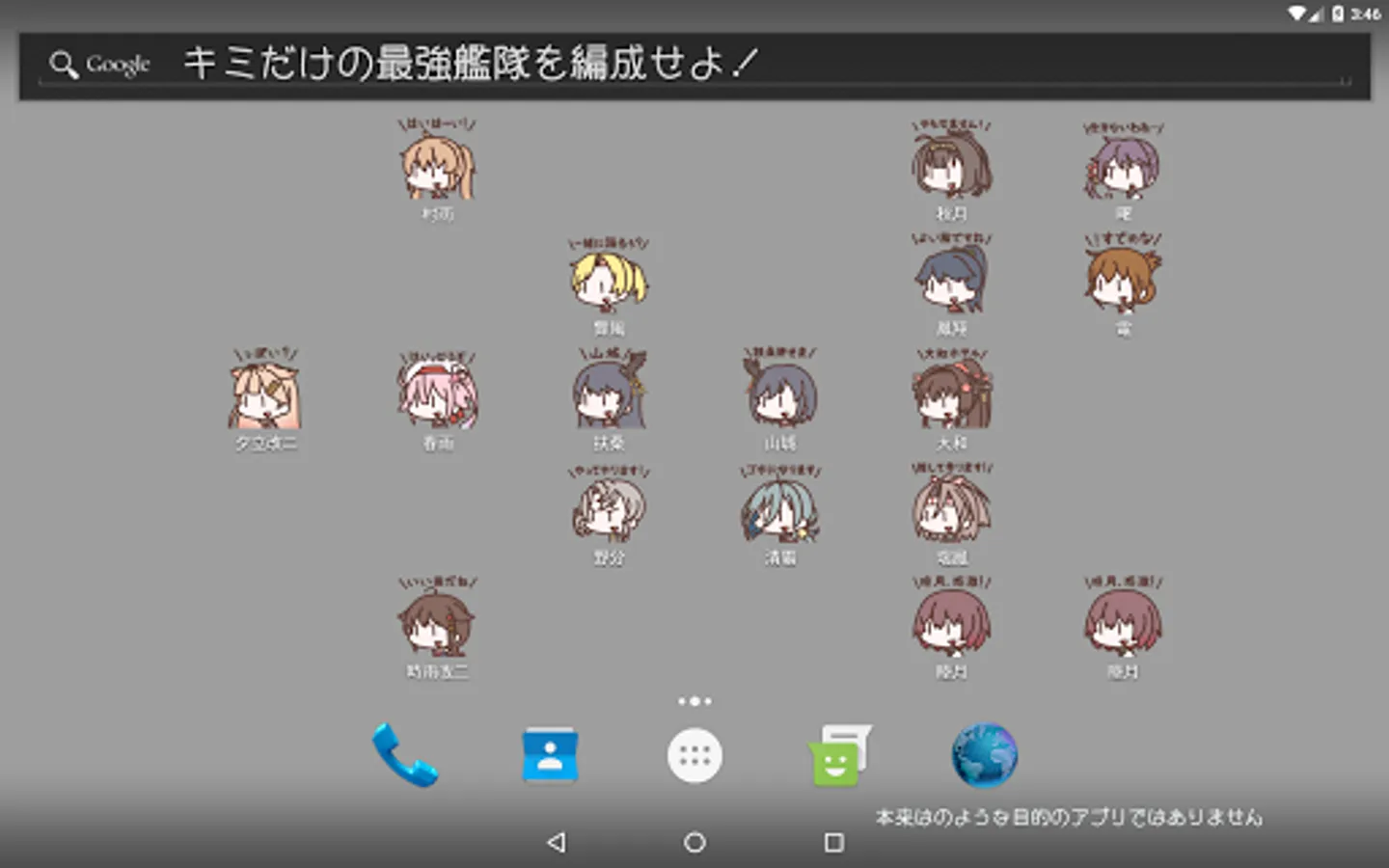The image size is (1389, 868).
Task: Tap the battery icon in the status bar
Action: tap(1338, 14)
